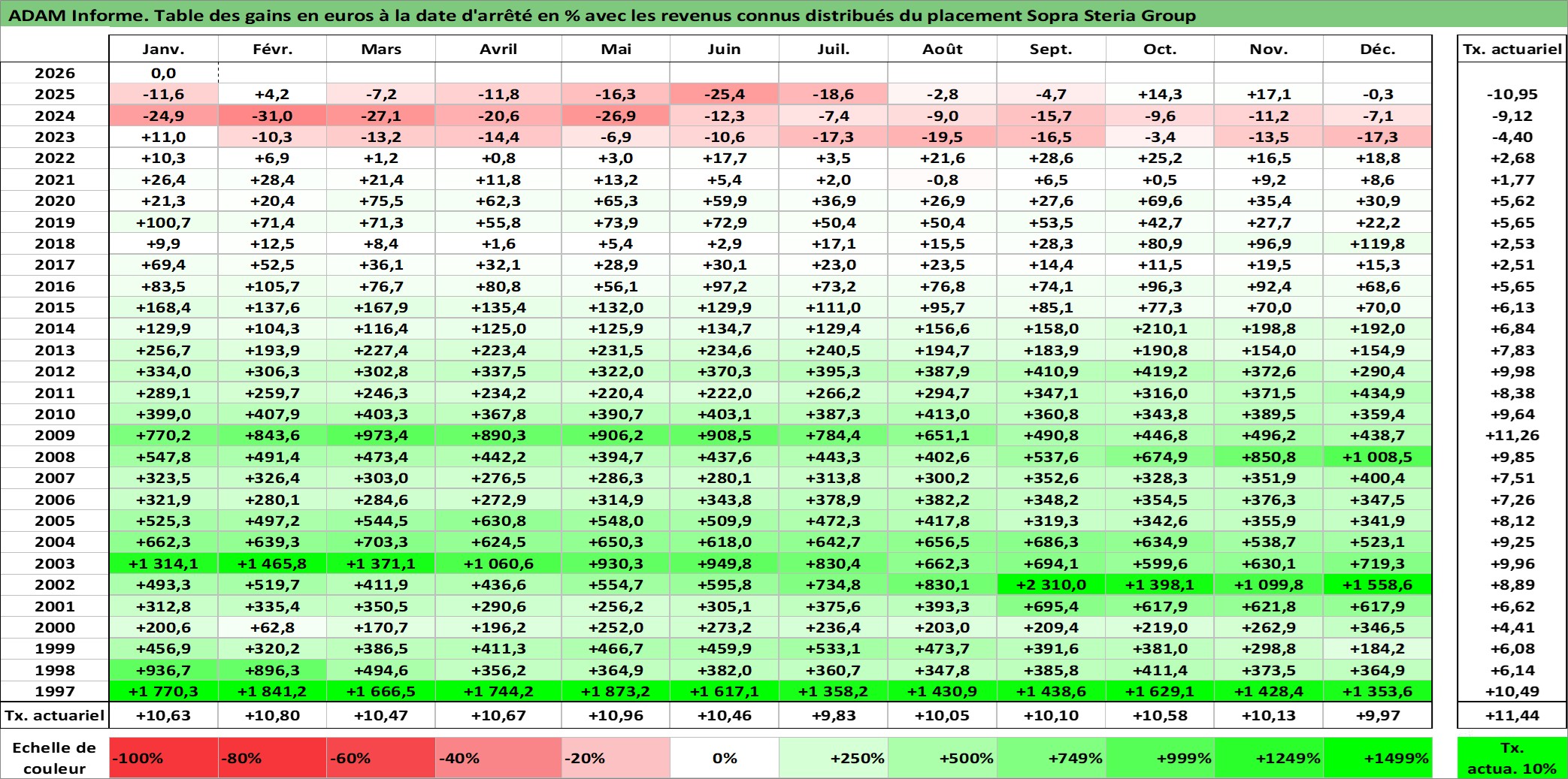1568x779 pixels.
Task: Select the Oct. column header
Action: 1160,49
